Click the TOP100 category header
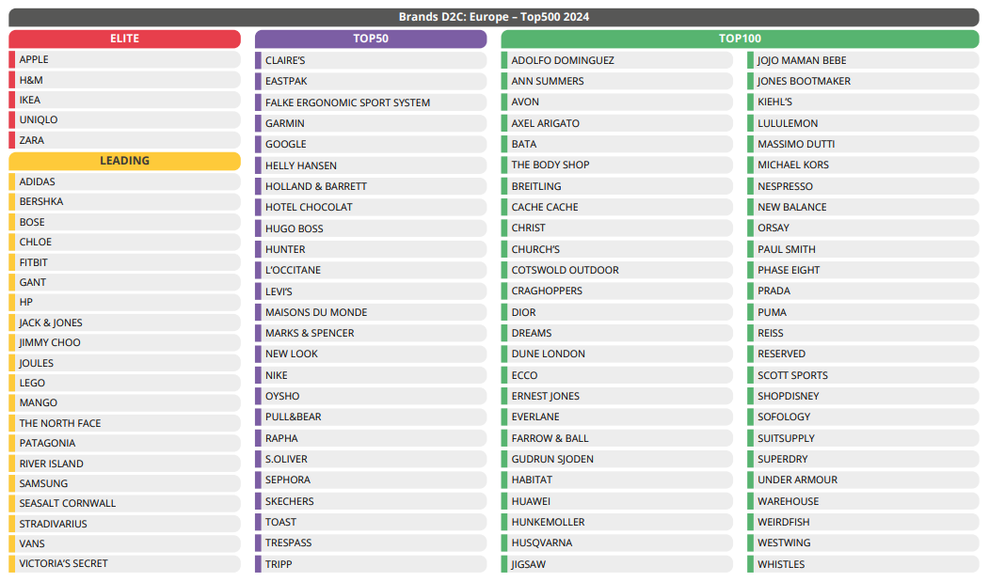The width and height of the screenshot is (989, 582). 740,38
